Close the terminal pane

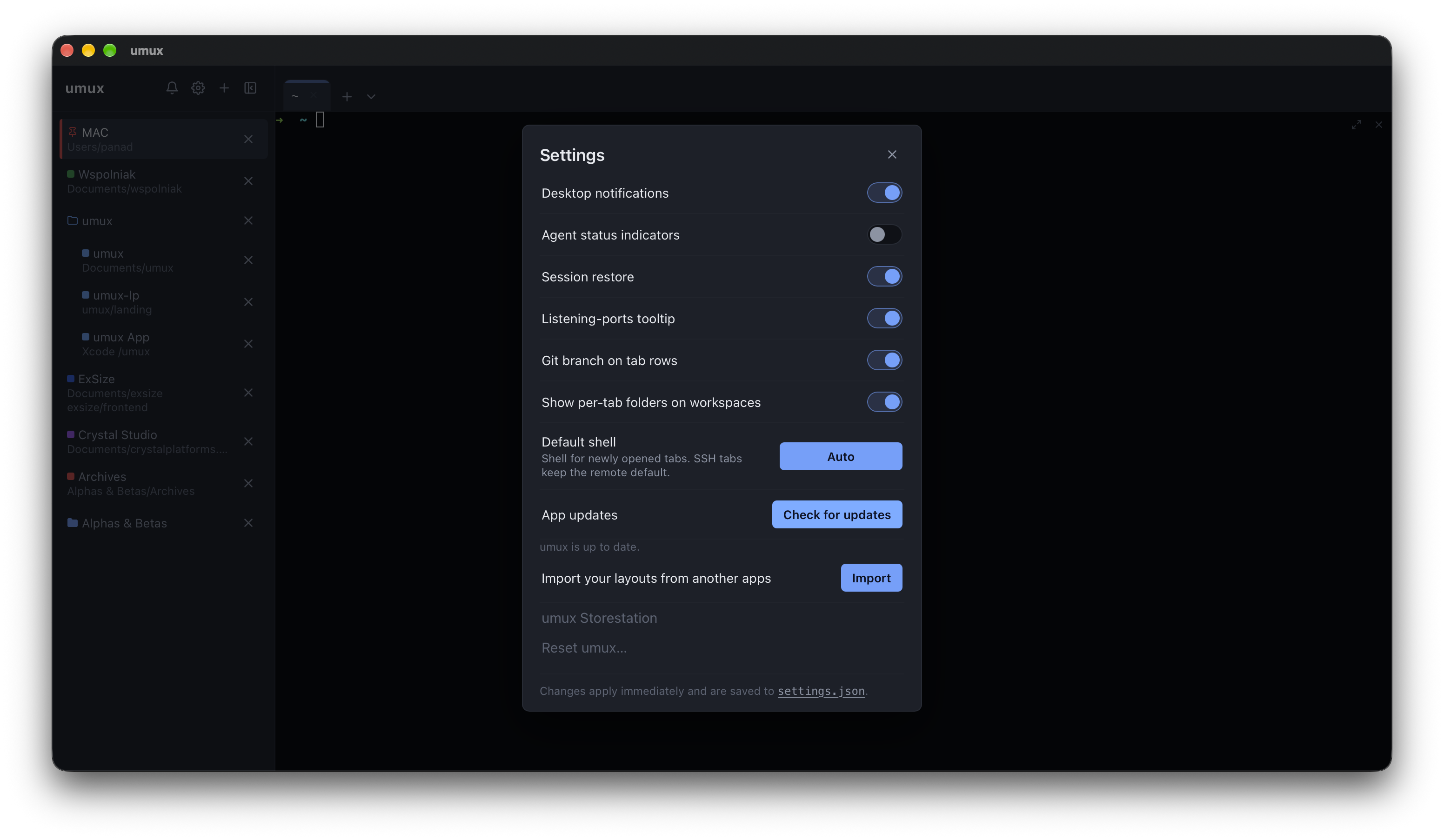[x=1379, y=125]
